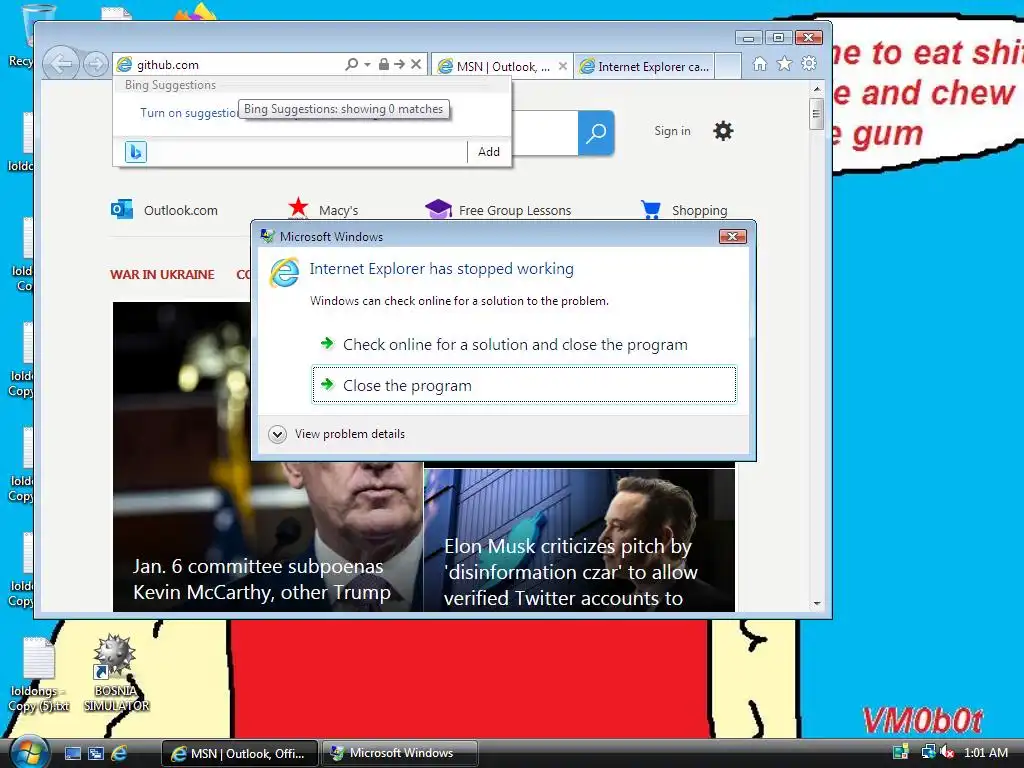This screenshot has width=1024, height=768.
Task: Click the network tray icon
Action: point(928,752)
